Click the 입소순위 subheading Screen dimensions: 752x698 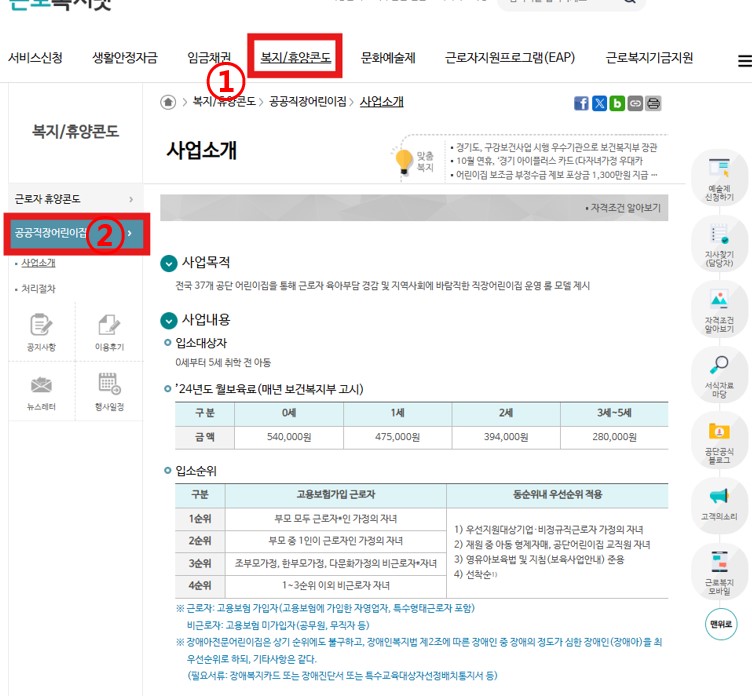click(x=196, y=471)
